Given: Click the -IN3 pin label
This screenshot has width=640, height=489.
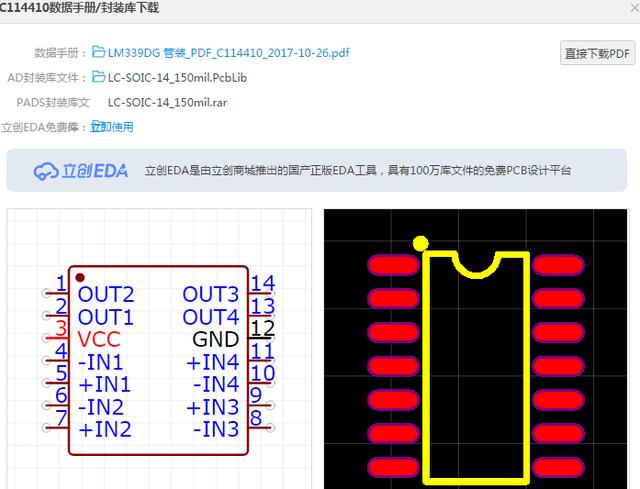Looking at the screenshot, I should click(x=216, y=429).
